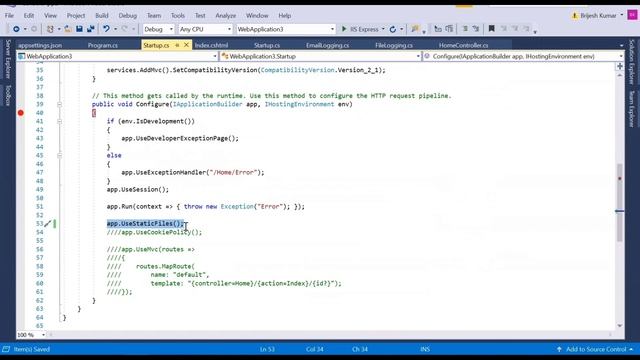Screen dimensions: 640x360
Task: Click the Items Saved status bar icon
Action: [6, 349]
